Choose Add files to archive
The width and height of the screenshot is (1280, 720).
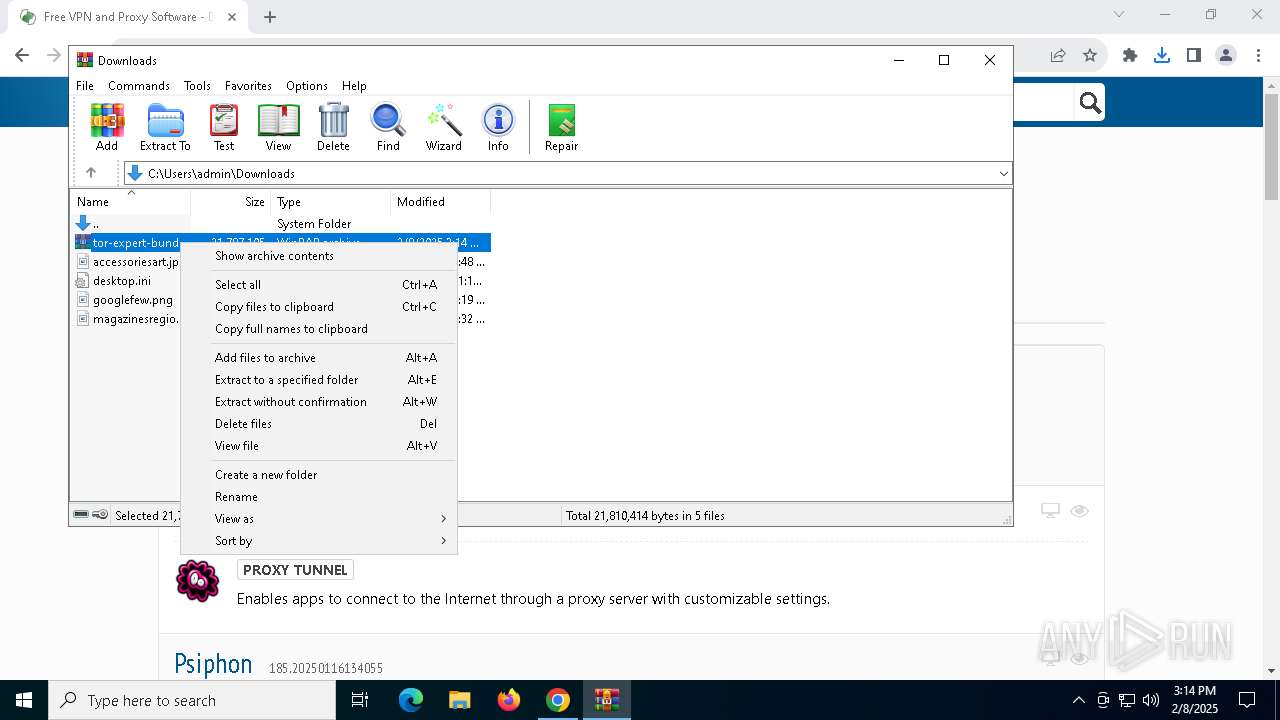coord(318,358)
